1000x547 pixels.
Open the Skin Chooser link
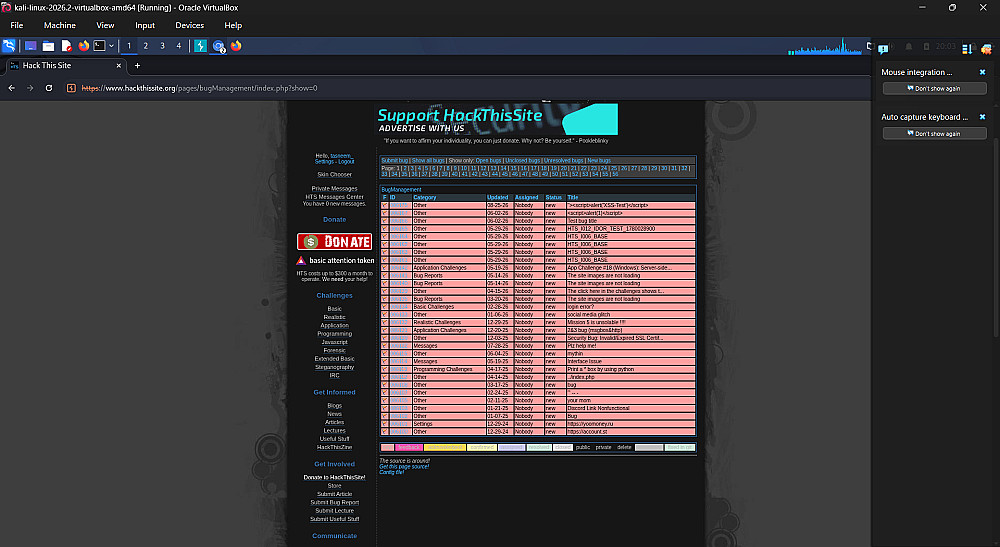point(335,174)
